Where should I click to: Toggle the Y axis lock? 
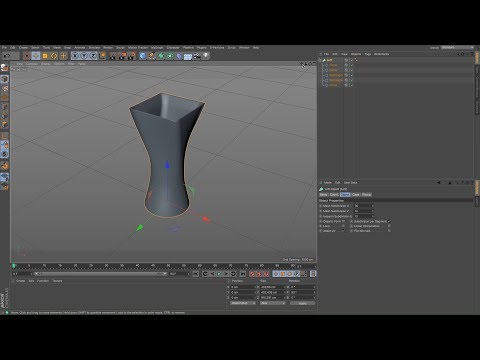pyautogui.click(x=84, y=56)
